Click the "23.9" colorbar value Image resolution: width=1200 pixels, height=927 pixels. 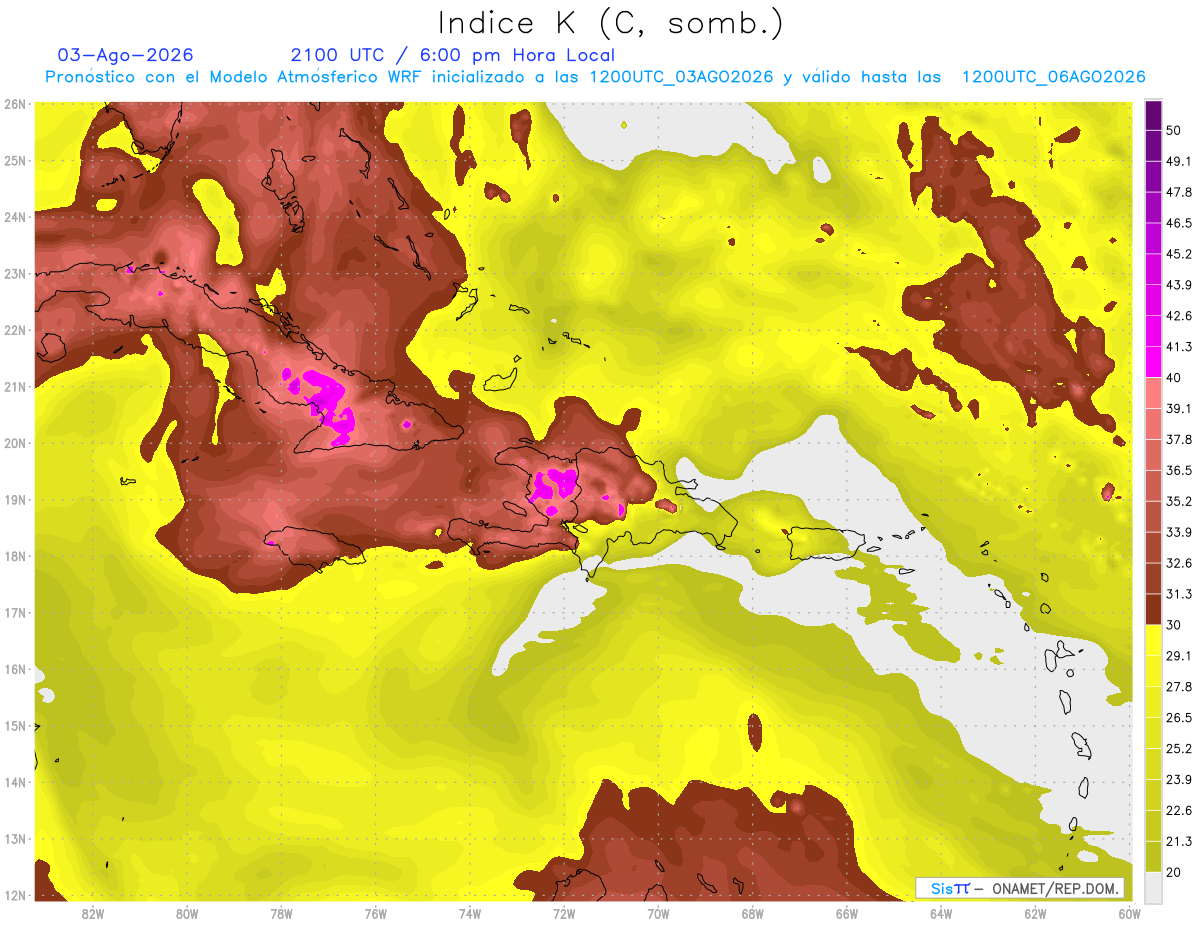click(x=1179, y=780)
